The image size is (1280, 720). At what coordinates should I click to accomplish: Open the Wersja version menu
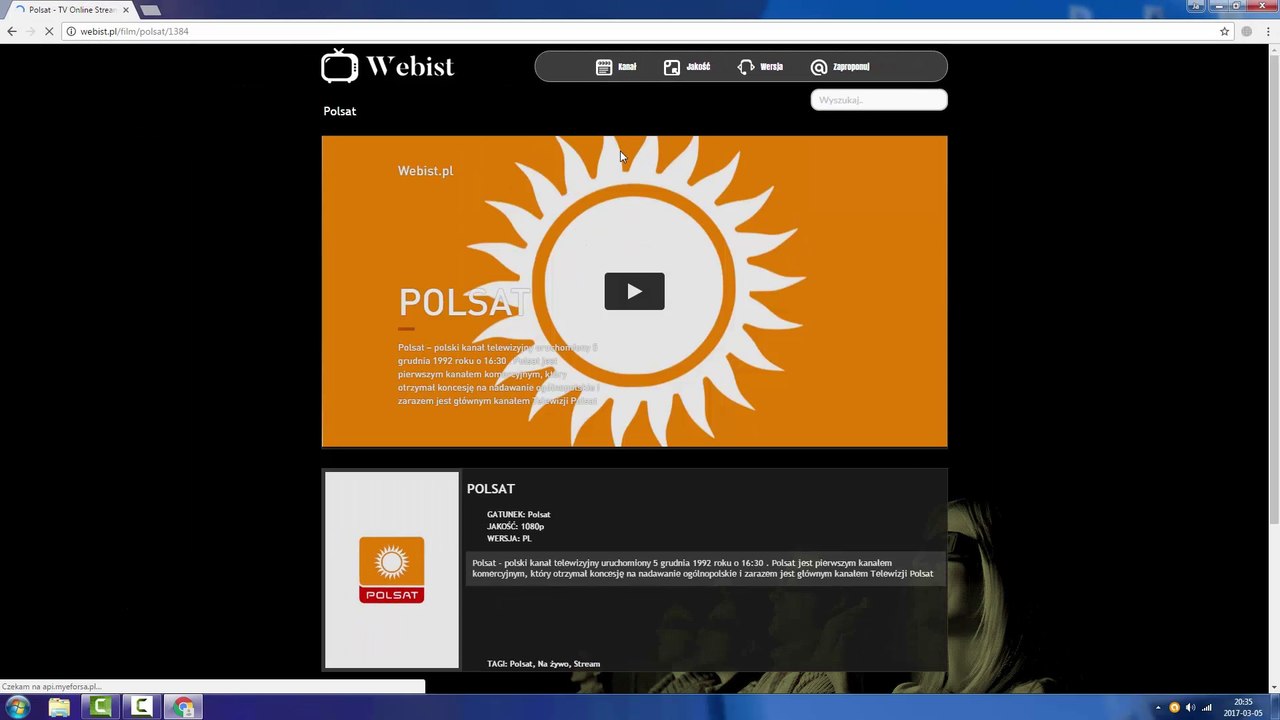pyautogui.click(x=760, y=67)
